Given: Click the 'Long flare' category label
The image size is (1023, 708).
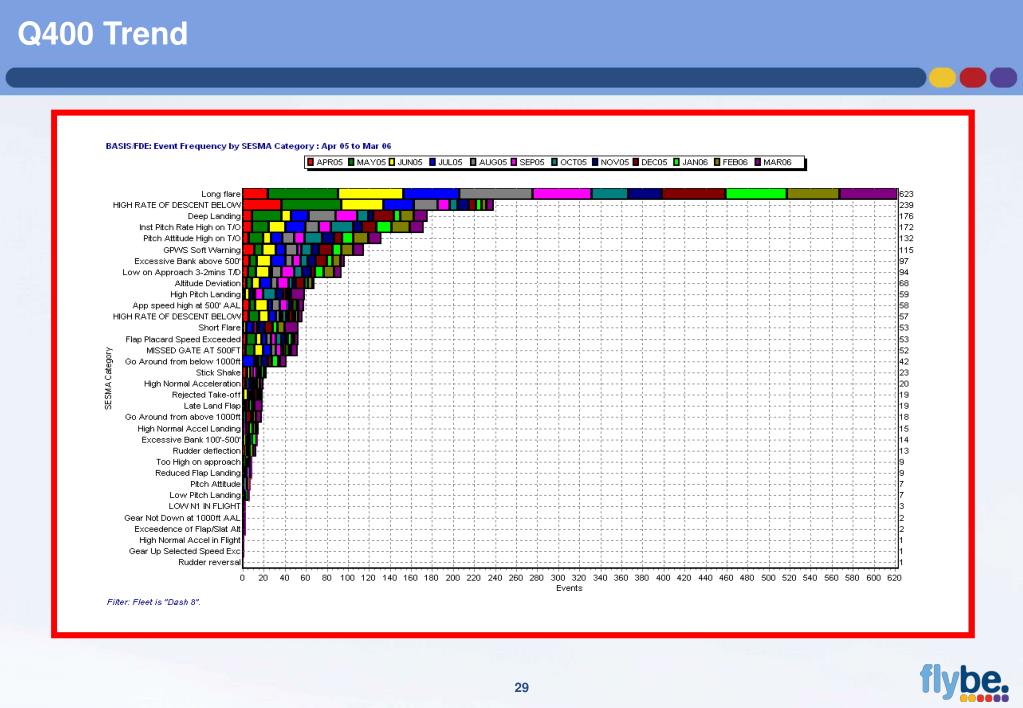Looking at the screenshot, I should [221, 194].
